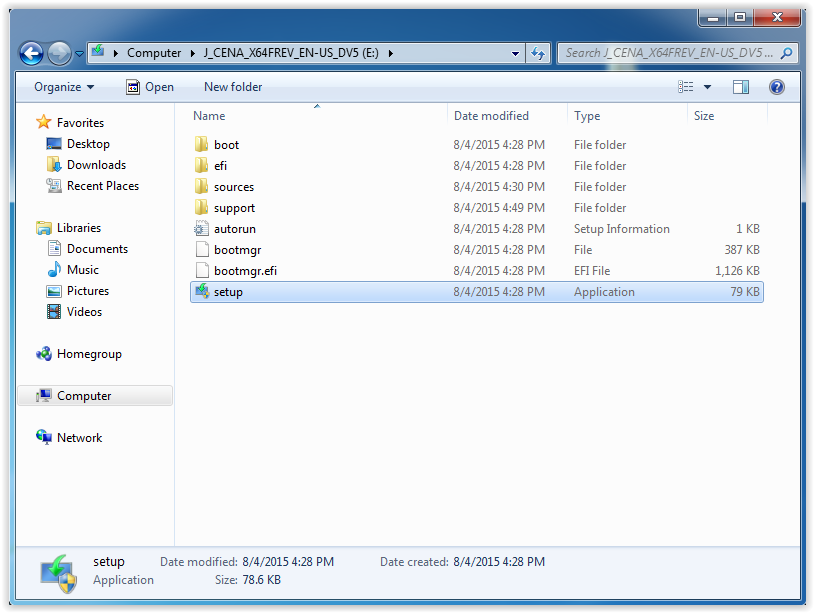Open the recent pages dropdown arrow
Screen dimensions: 814x613
tap(79, 53)
